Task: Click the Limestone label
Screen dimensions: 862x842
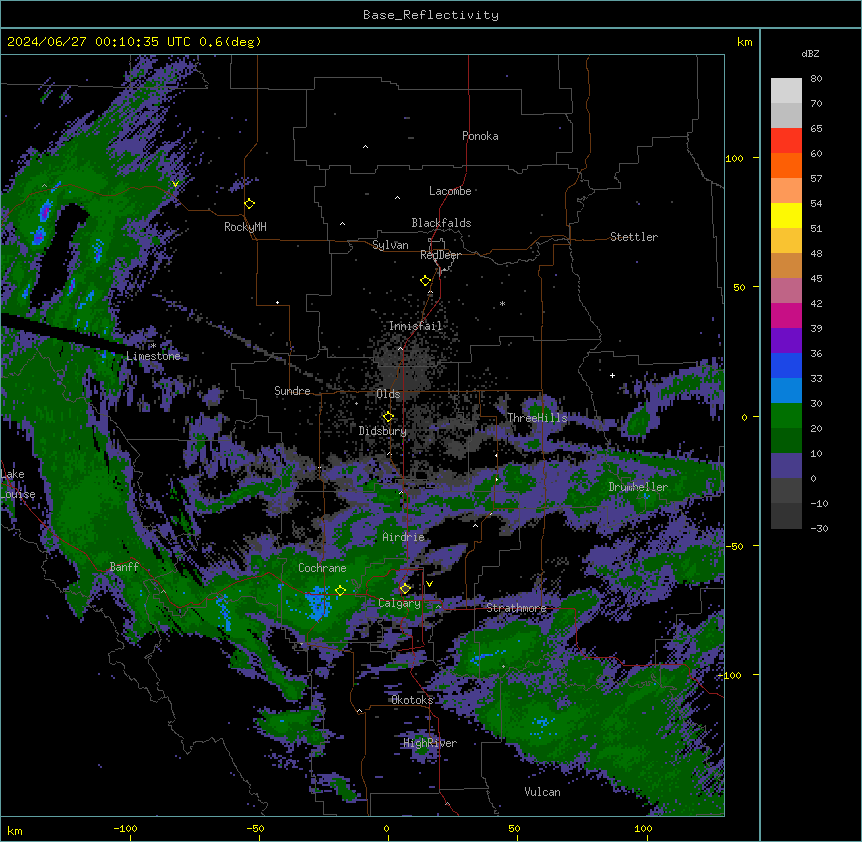Action: point(153,356)
